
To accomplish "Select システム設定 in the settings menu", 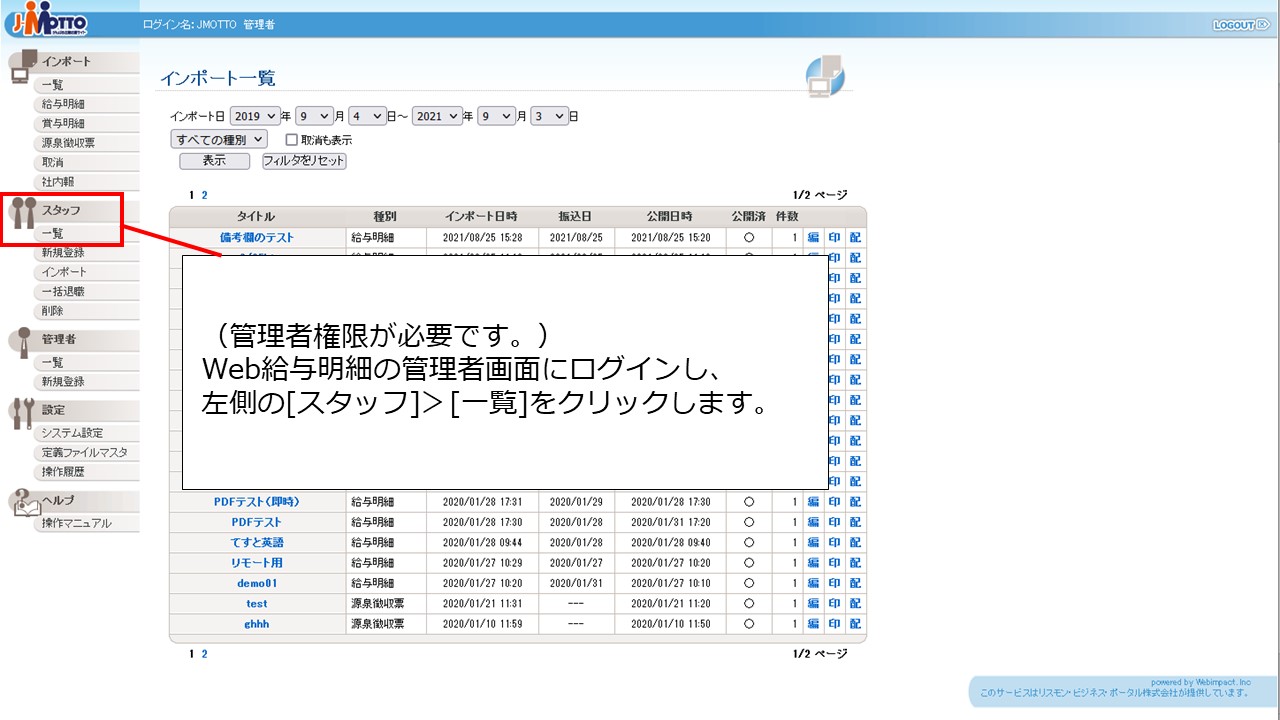I will (x=72, y=433).
